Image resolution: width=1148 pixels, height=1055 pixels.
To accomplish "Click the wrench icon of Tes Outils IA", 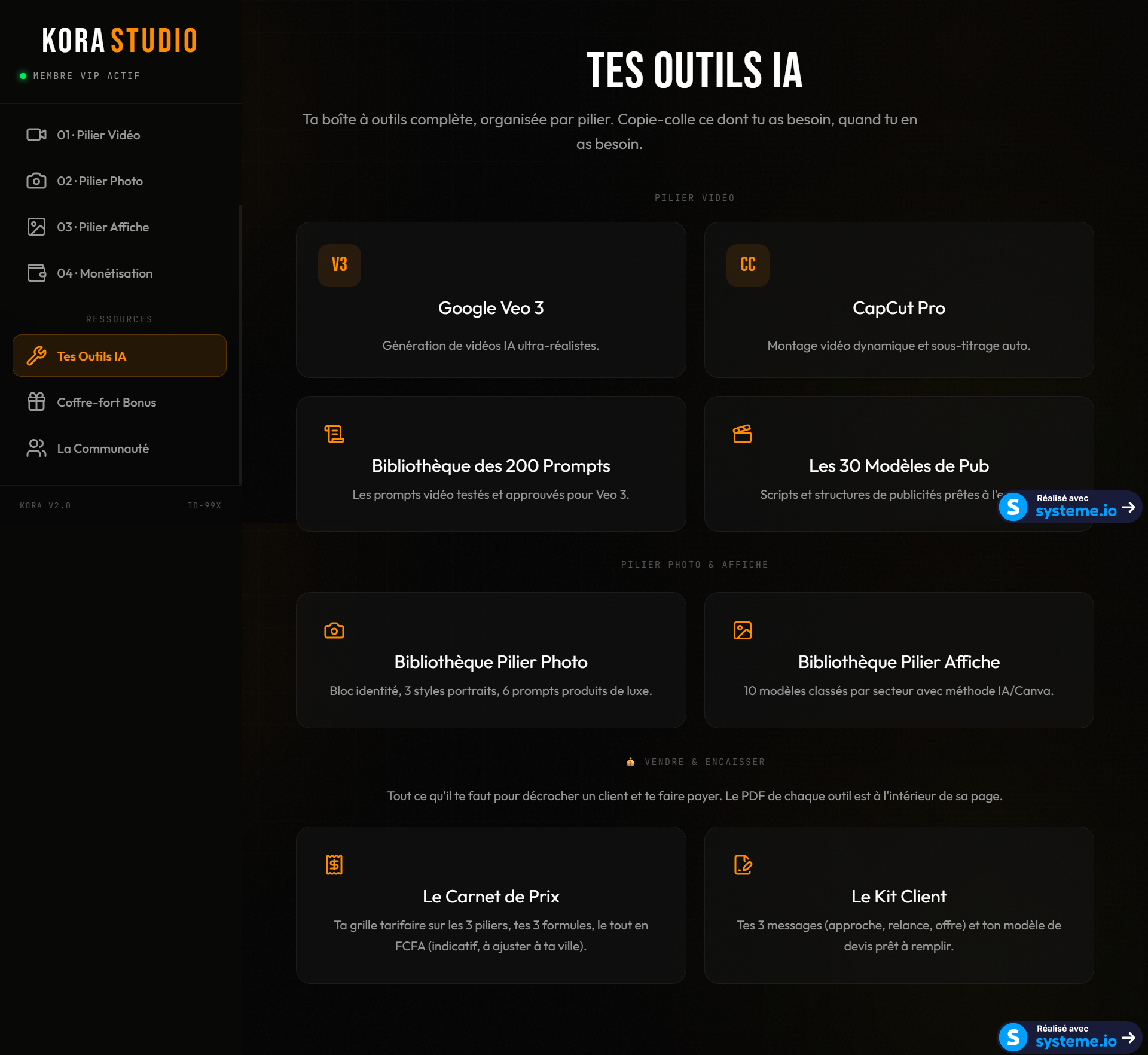I will 36,356.
